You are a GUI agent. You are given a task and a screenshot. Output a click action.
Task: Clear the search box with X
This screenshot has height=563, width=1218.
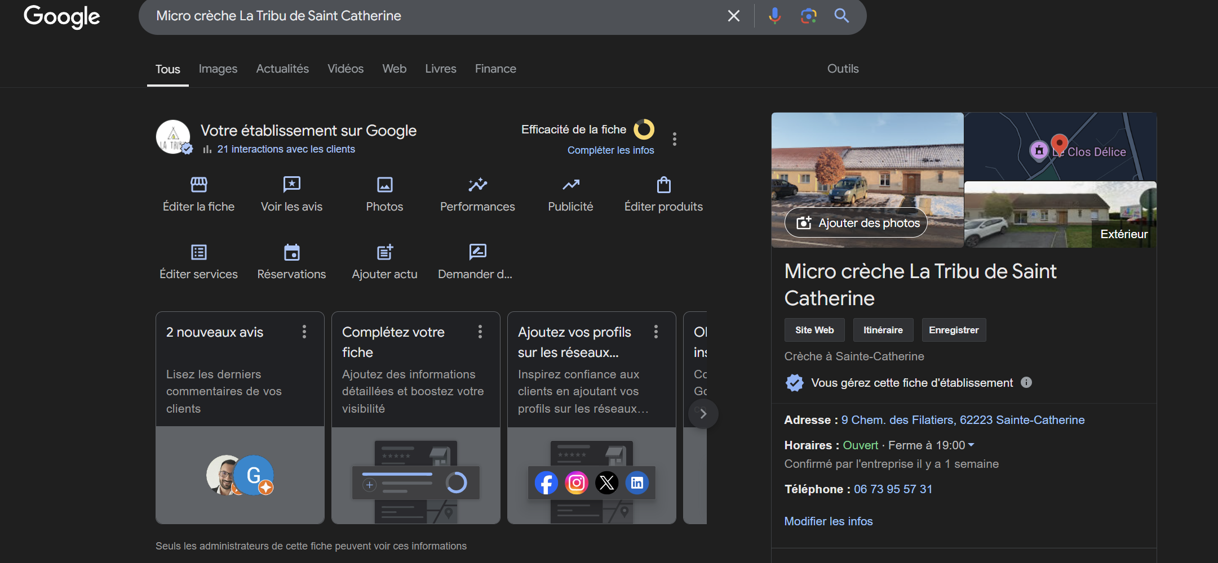tap(733, 16)
